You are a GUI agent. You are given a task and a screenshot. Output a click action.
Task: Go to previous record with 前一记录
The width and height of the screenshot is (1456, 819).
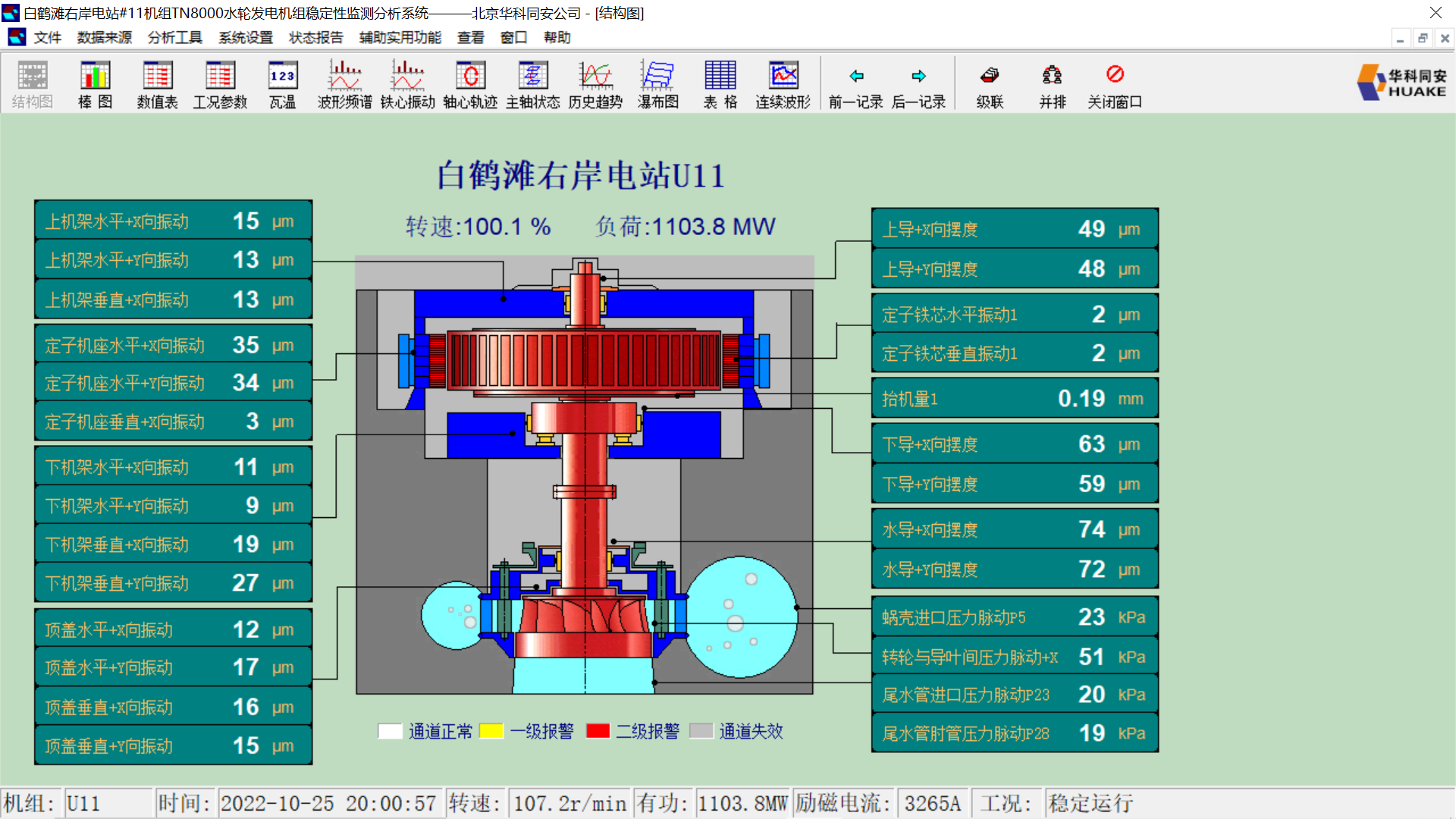pyautogui.click(x=855, y=83)
